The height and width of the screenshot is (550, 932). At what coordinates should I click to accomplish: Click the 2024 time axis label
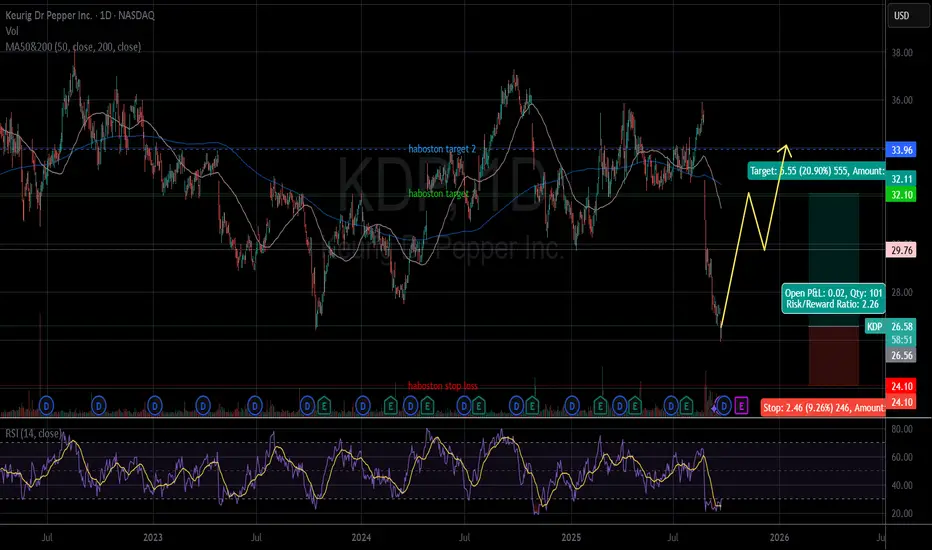tap(361, 538)
